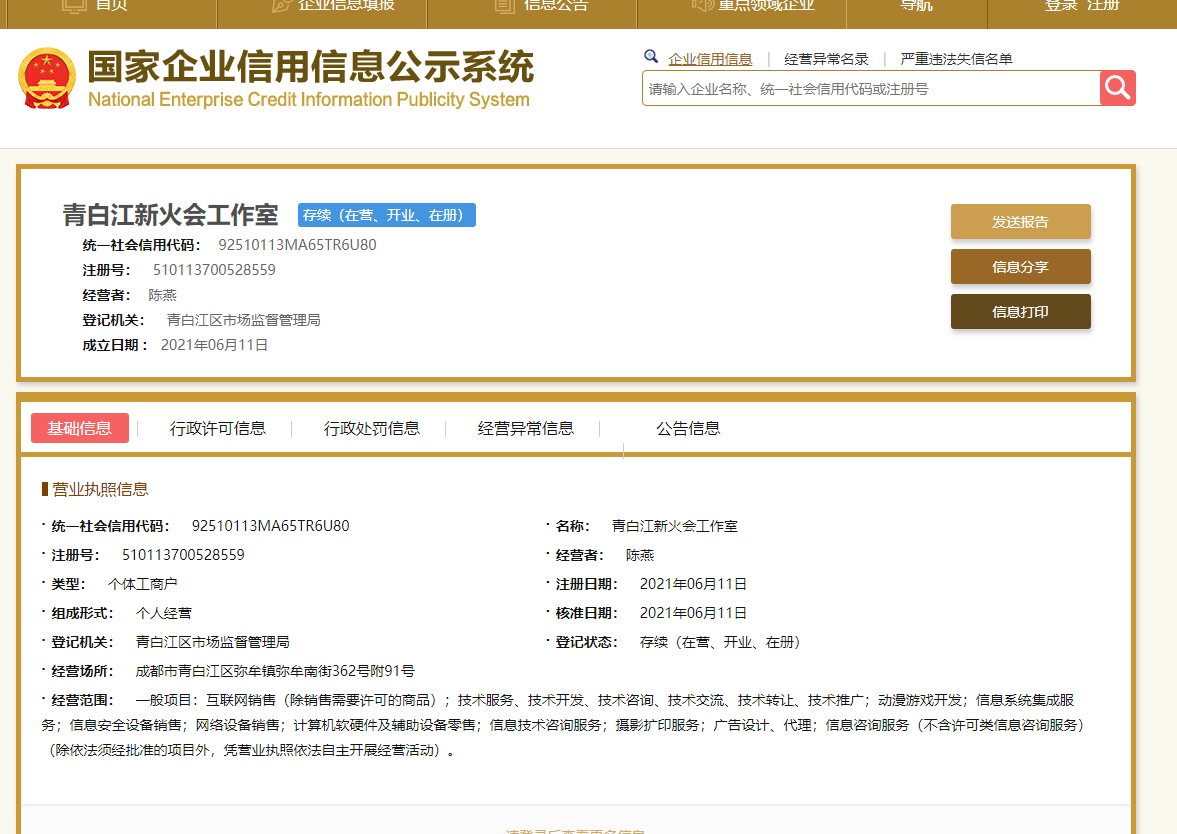Open the 经营异常信息 tab
Image resolution: width=1177 pixels, height=834 pixels.
525,429
